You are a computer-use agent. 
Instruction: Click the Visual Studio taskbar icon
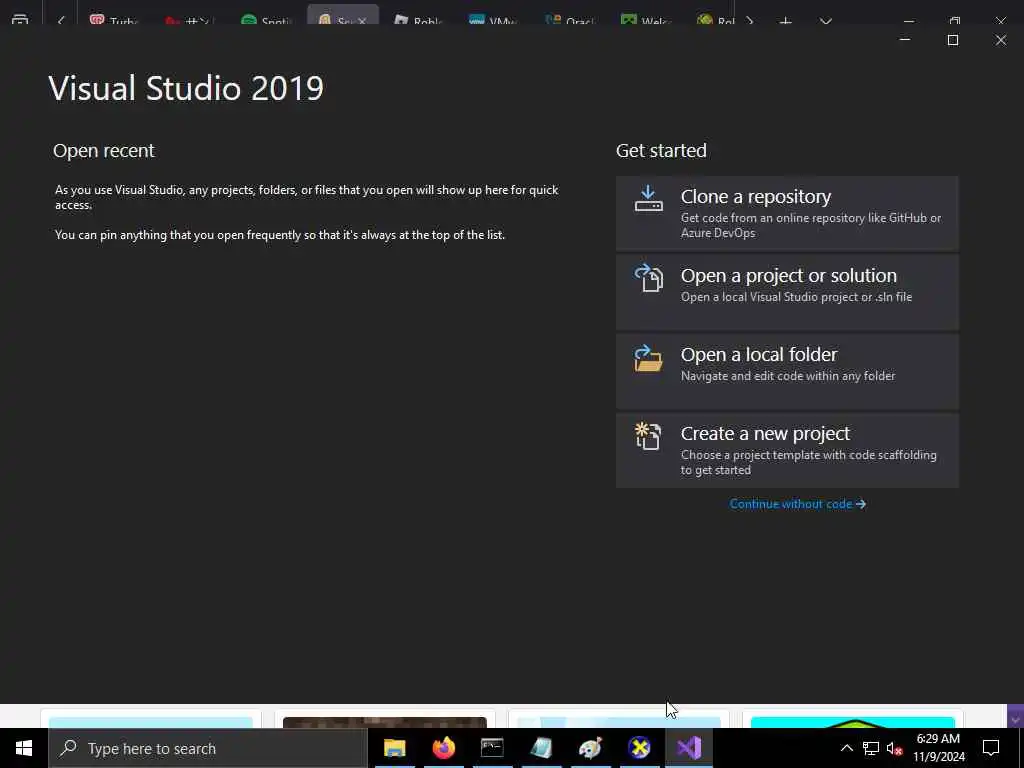click(x=688, y=748)
